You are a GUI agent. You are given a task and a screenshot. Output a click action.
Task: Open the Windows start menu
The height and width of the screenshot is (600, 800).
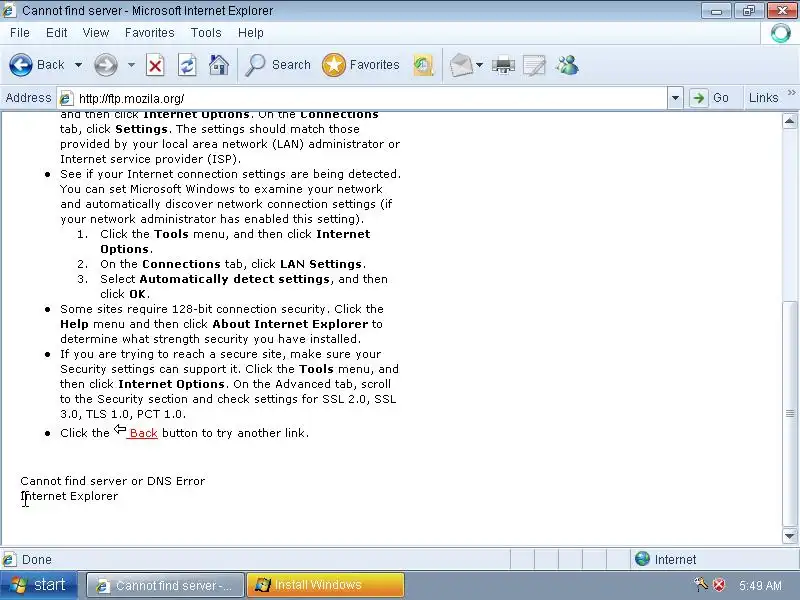tap(39, 585)
